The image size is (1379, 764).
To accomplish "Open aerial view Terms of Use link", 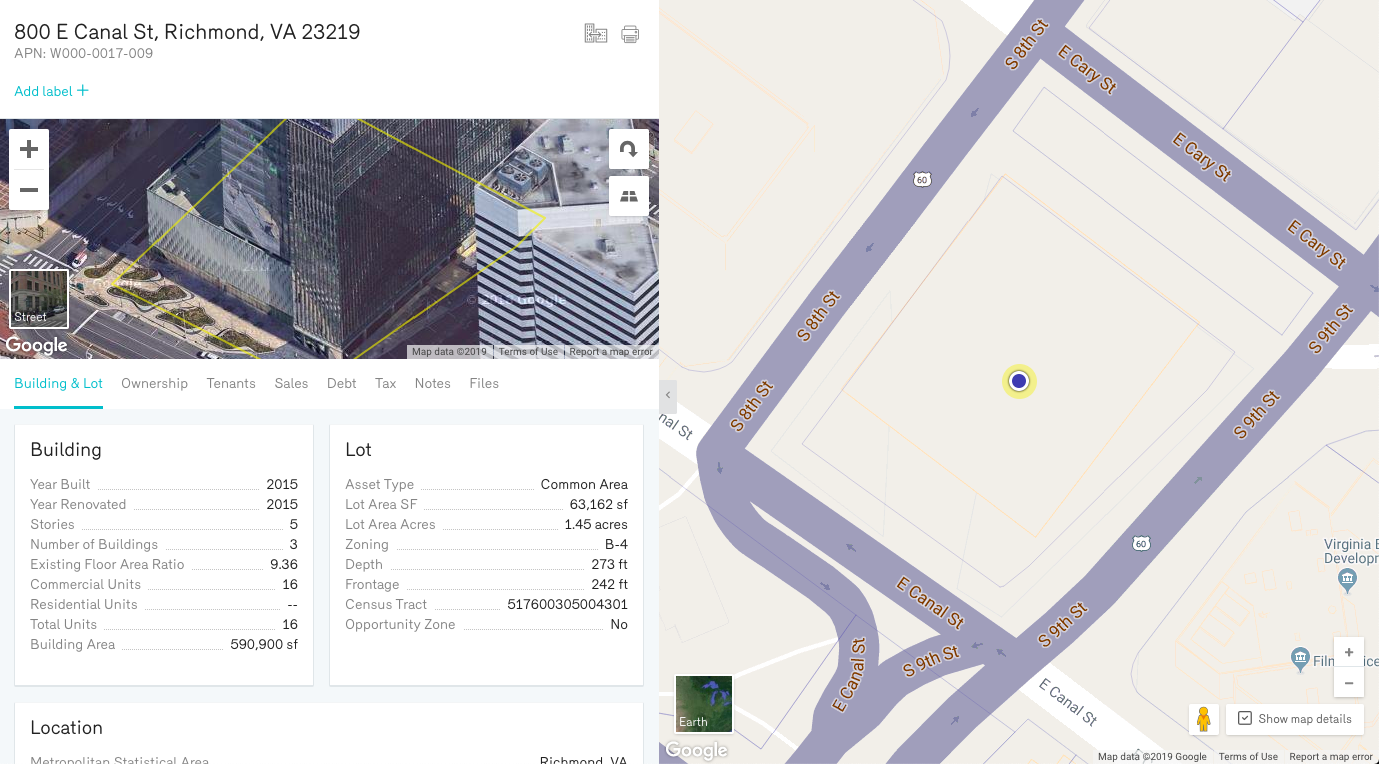I will point(528,352).
